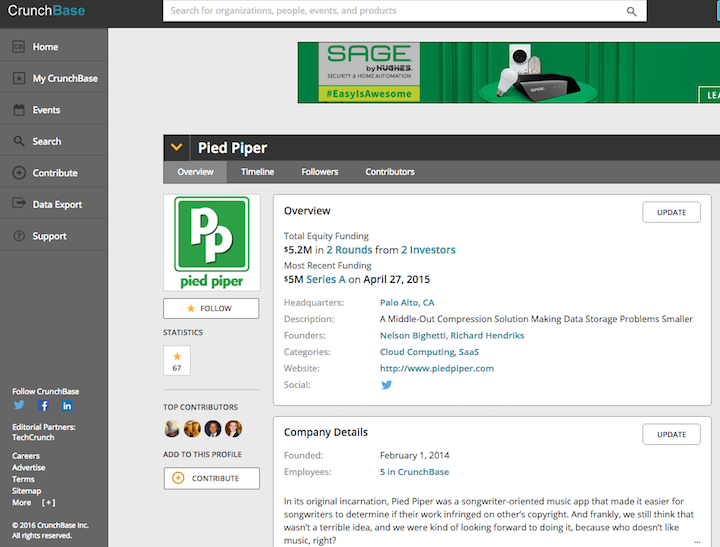The height and width of the screenshot is (547, 720).
Task: Click the Data Export icon
Action: pos(19,203)
